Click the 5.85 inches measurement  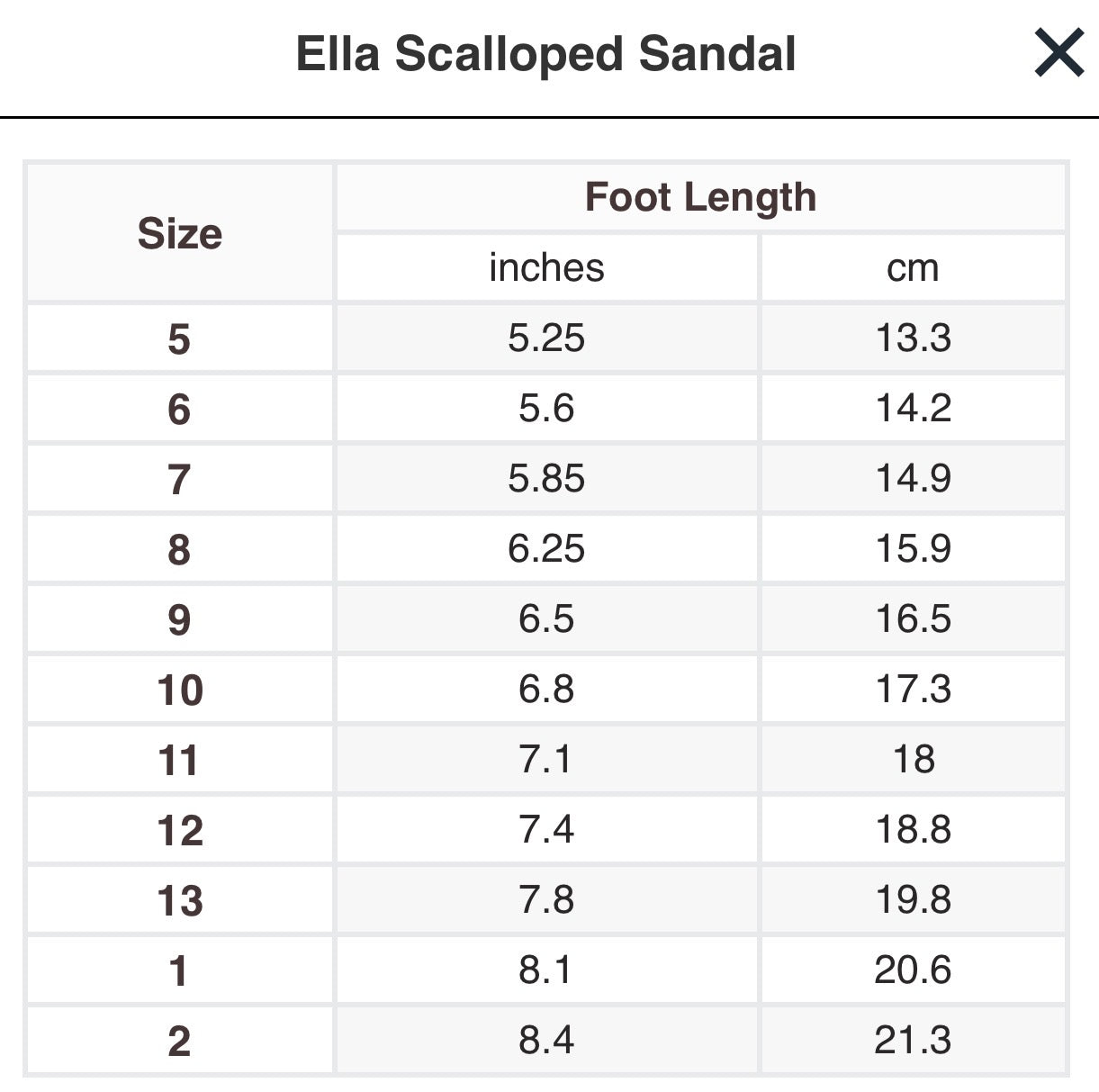545,478
